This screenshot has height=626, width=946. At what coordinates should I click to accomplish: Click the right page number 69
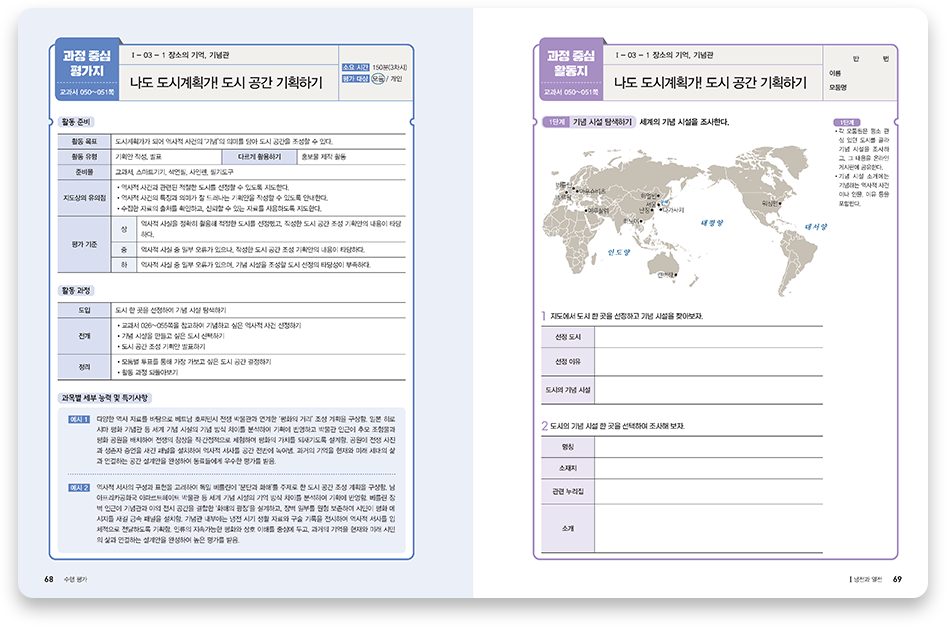[x=897, y=579]
